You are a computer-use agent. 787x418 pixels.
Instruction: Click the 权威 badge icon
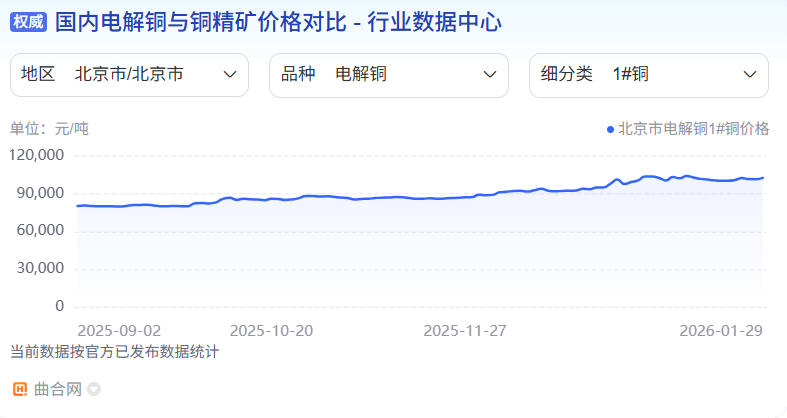pos(30,22)
